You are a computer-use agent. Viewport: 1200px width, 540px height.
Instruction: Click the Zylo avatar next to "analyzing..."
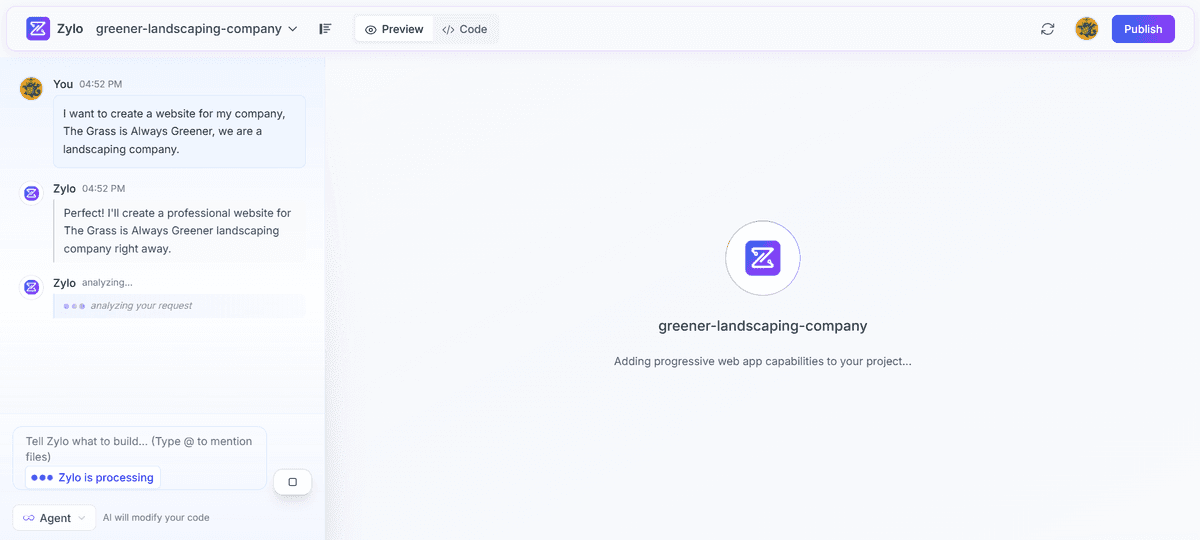pos(31,287)
